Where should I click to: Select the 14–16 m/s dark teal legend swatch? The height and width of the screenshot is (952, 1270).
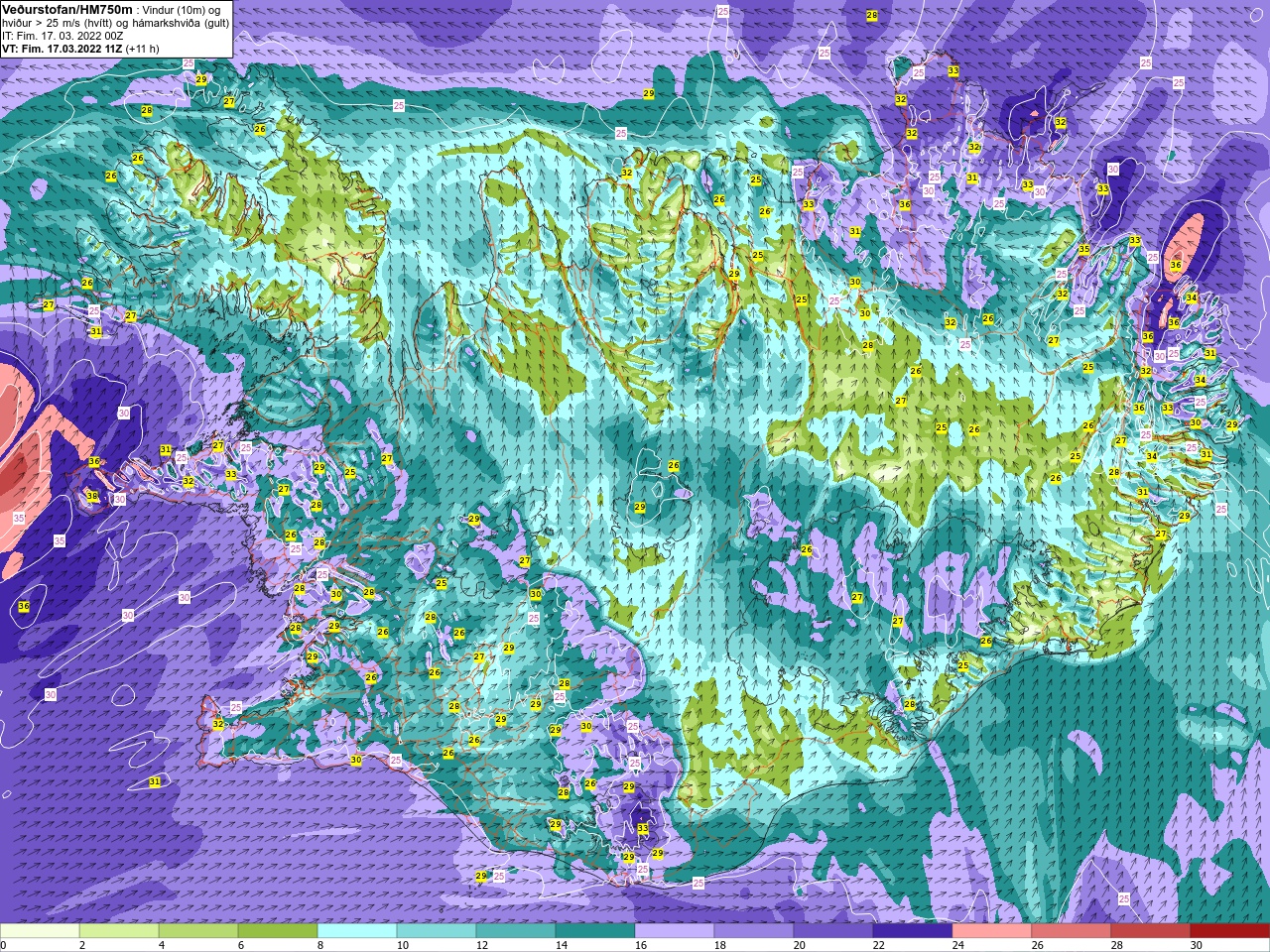[x=595, y=931]
